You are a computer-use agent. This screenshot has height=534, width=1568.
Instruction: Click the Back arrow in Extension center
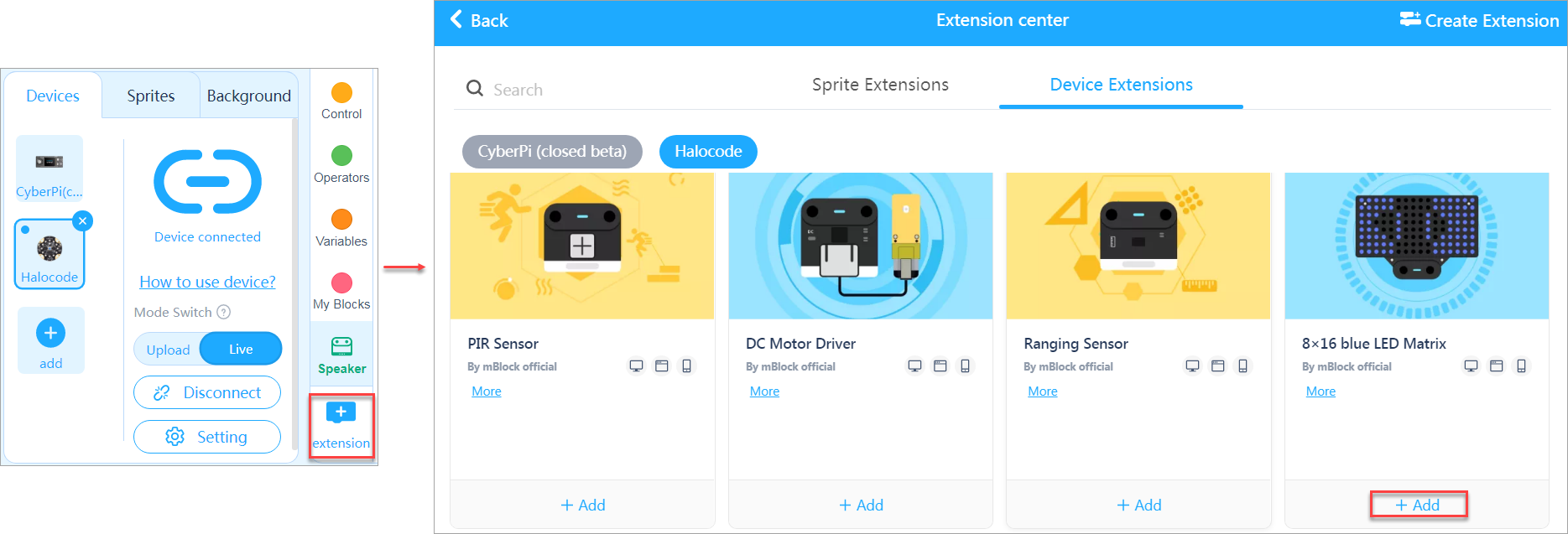[x=457, y=20]
